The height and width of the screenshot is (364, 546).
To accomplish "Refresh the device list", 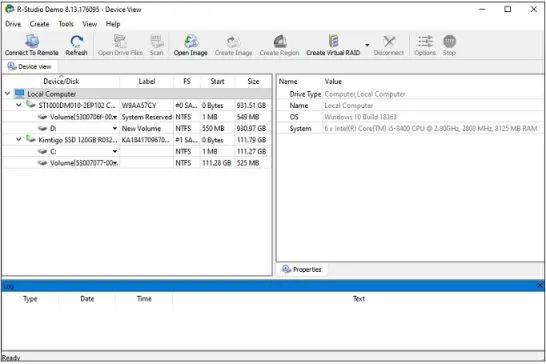I will point(76,41).
